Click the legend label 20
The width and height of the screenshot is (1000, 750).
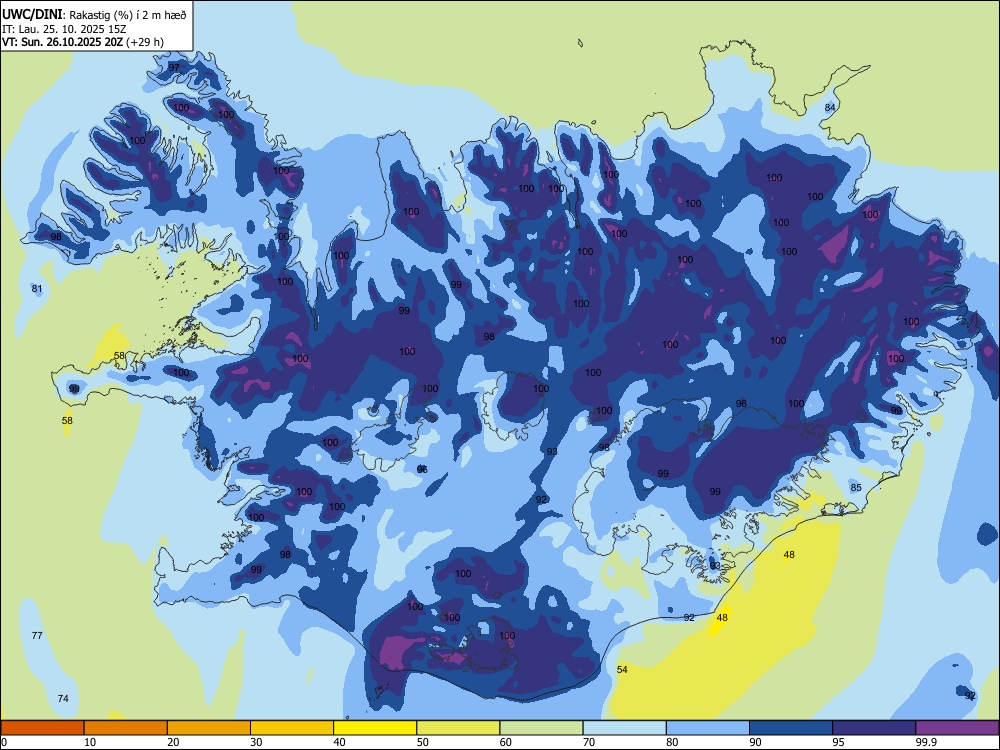pyautogui.click(x=173, y=742)
